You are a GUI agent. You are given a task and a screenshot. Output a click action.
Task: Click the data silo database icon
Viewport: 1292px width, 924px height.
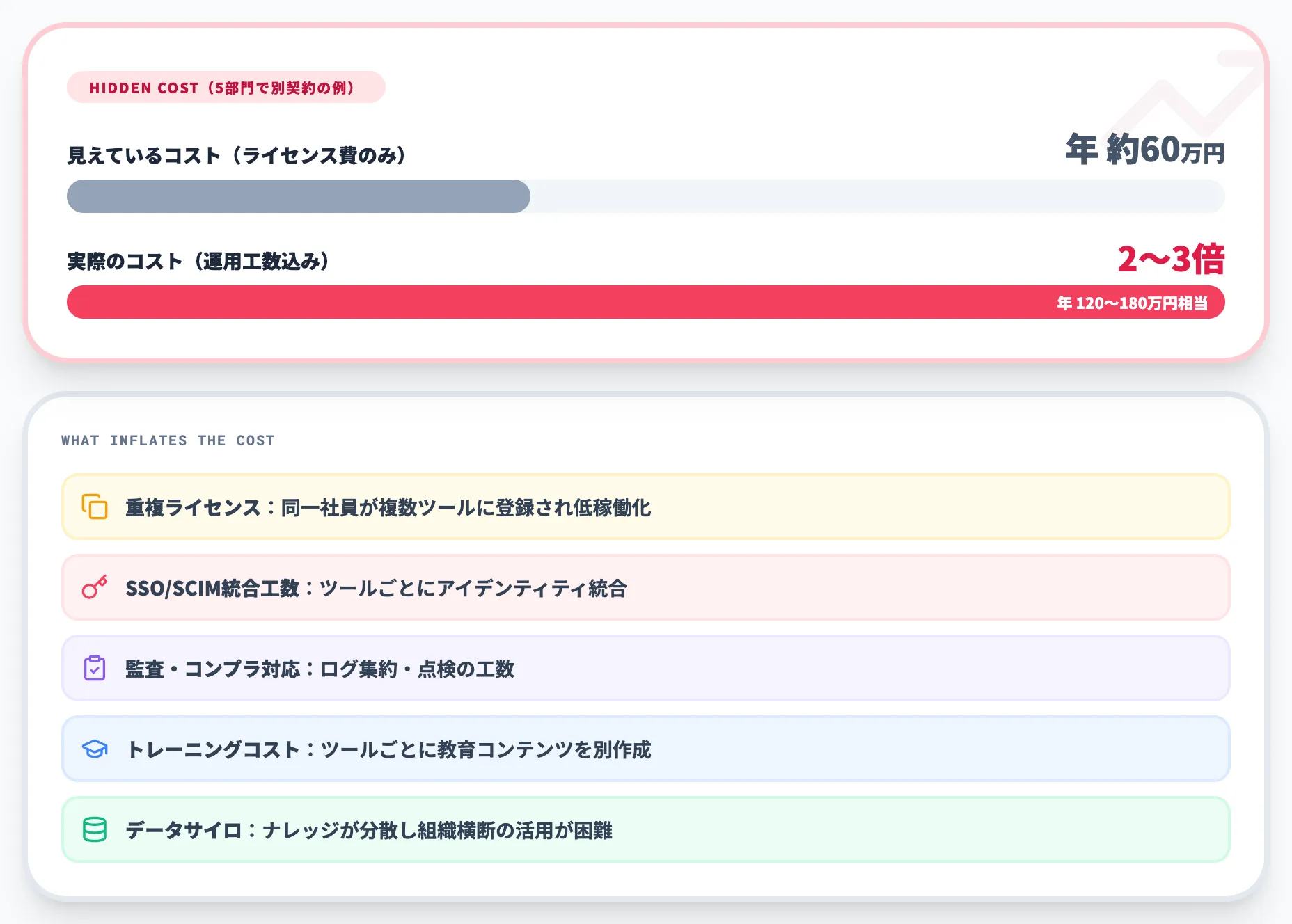coord(95,829)
